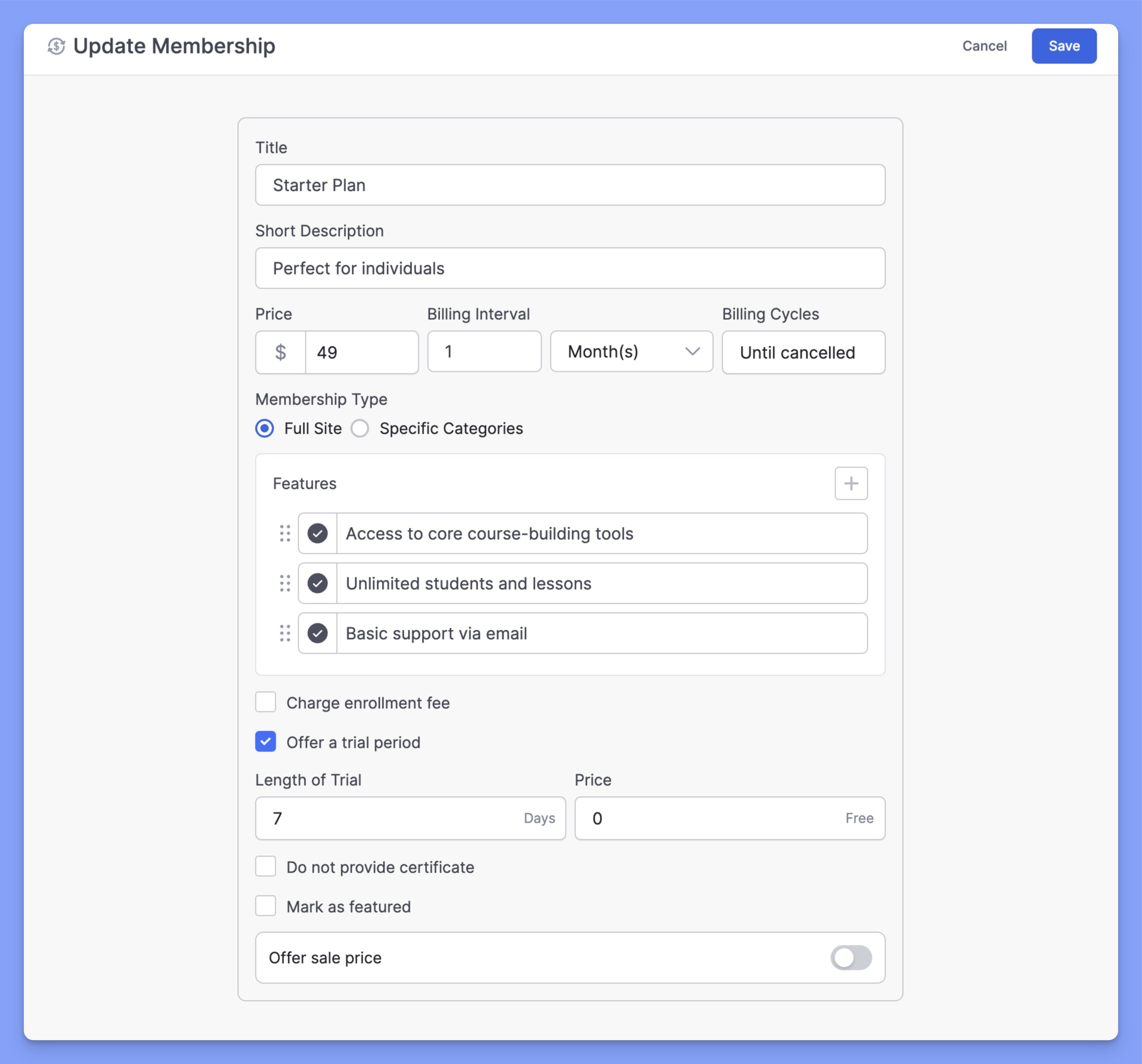Toggle the Offer sale price switch
The width and height of the screenshot is (1142, 1064).
[x=851, y=958]
